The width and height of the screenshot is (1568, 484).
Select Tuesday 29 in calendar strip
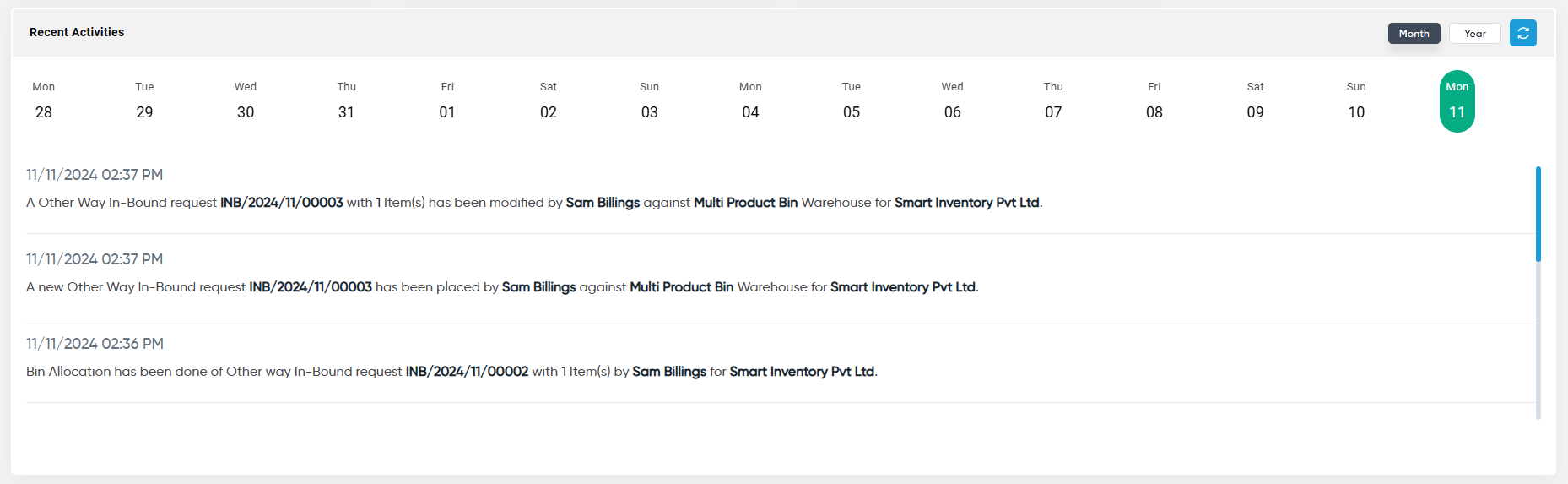pos(144,101)
